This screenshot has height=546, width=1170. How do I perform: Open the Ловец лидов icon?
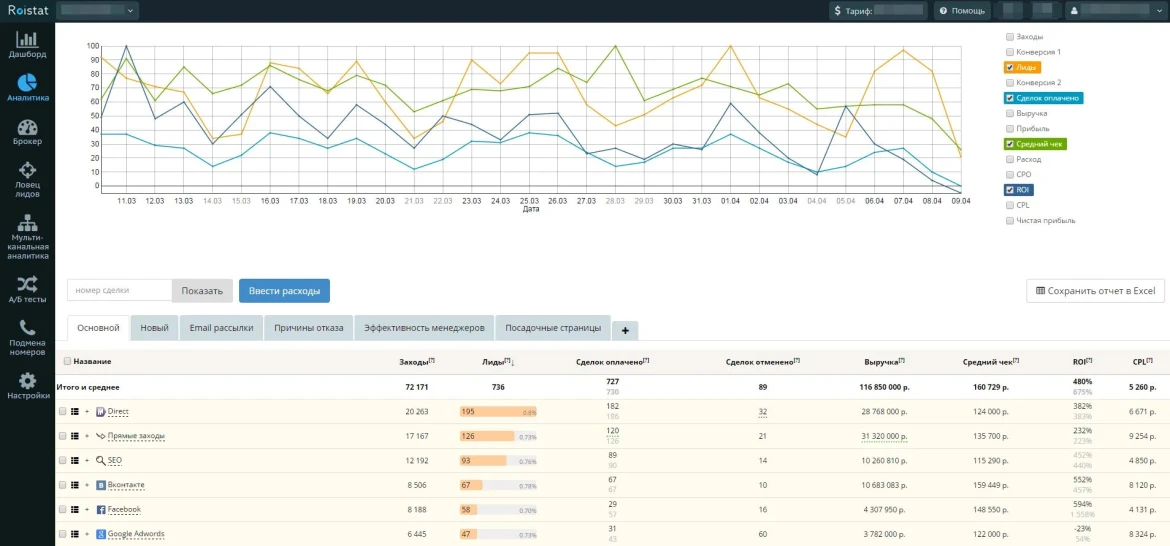[27, 171]
